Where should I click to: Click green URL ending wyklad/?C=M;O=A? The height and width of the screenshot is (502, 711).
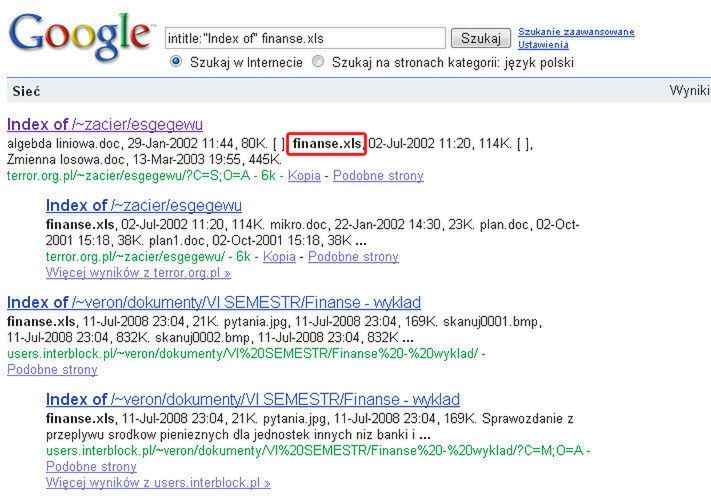[x=318, y=450]
